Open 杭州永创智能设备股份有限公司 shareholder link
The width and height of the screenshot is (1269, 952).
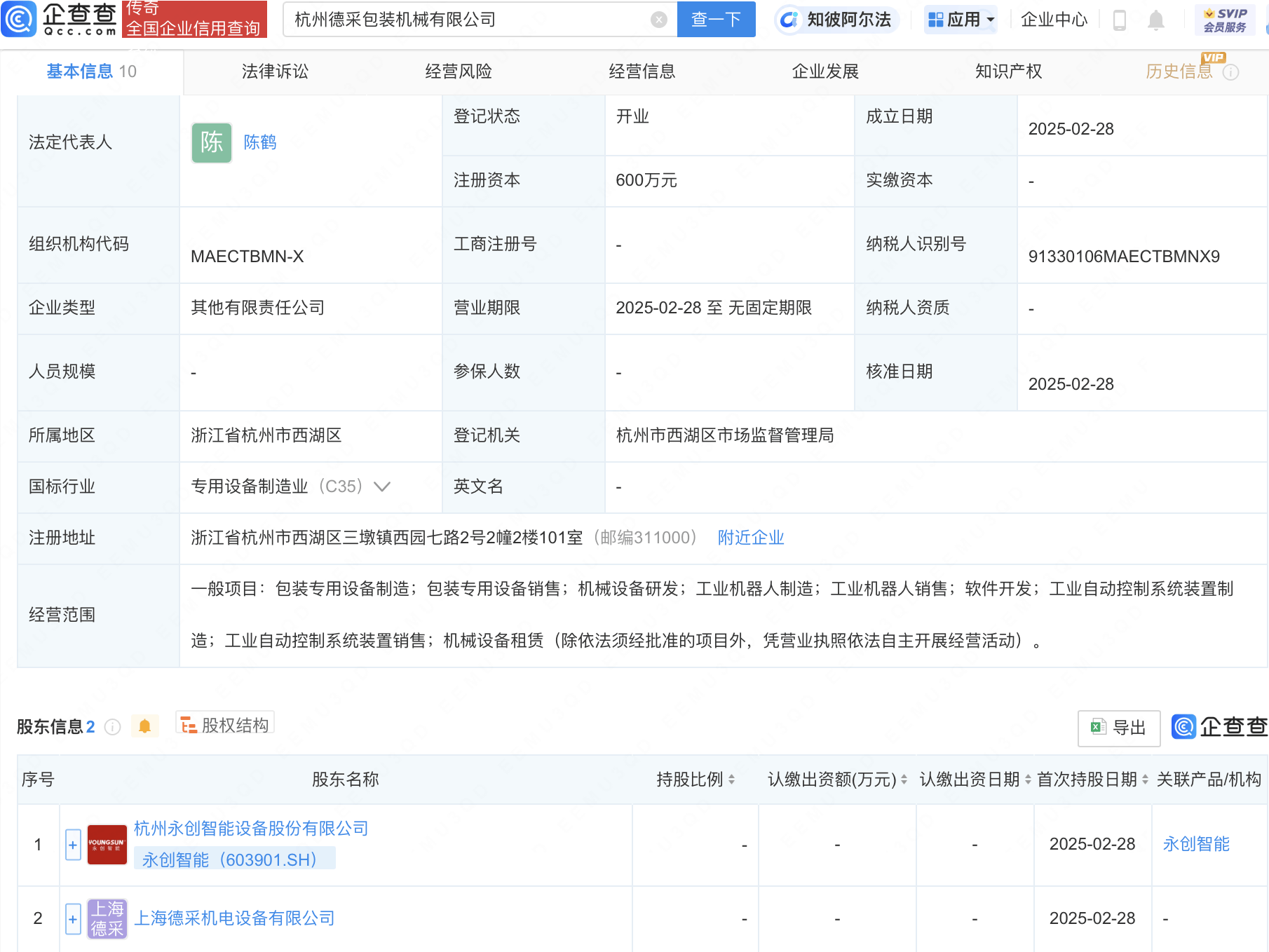pyautogui.click(x=251, y=829)
